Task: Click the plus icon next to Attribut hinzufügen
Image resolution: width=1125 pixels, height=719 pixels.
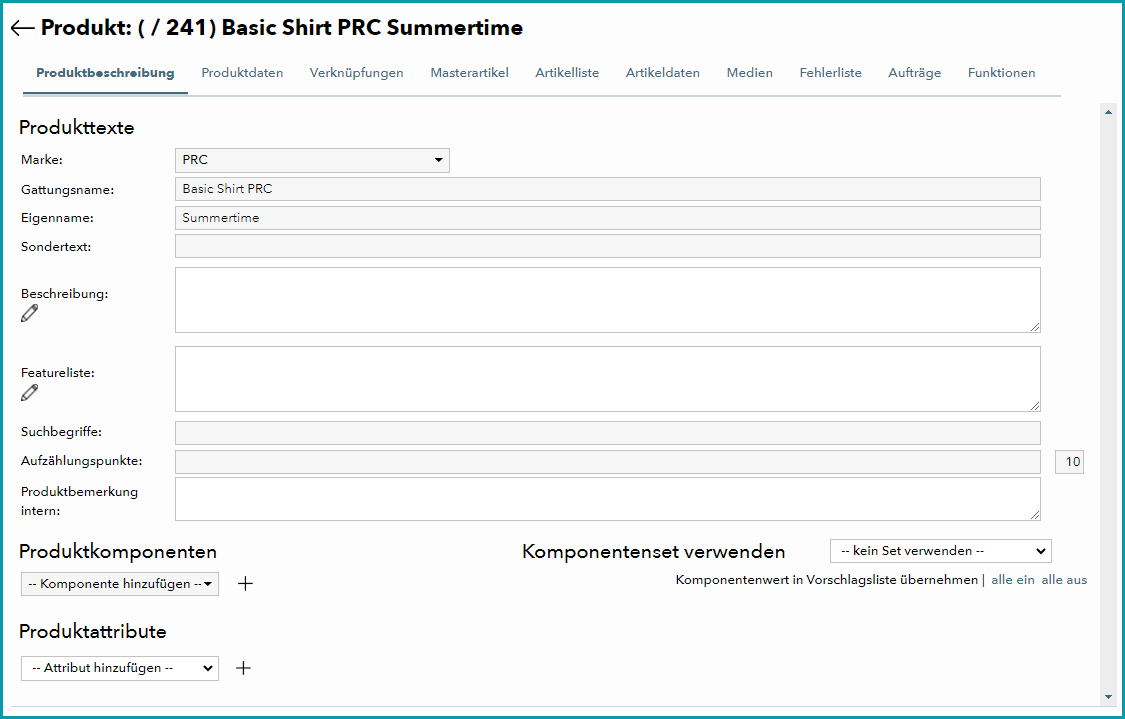Action: (x=244, y=668)
